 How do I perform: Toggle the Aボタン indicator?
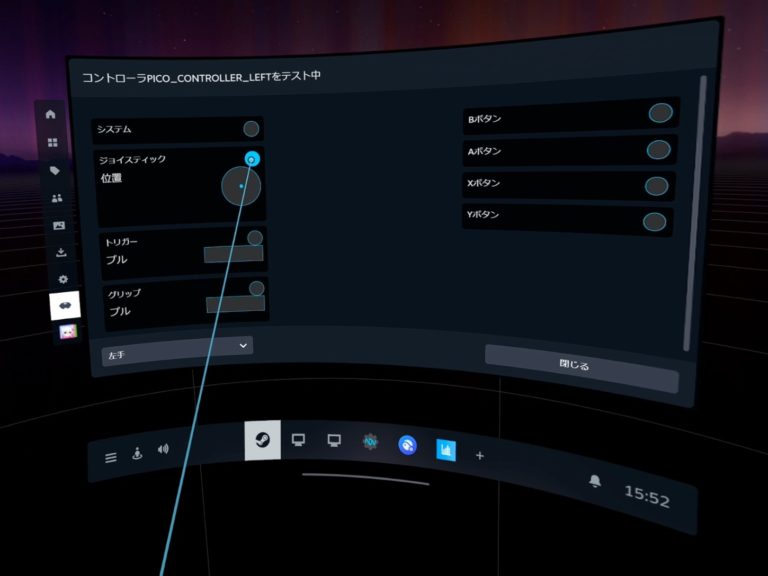(658, 150)
